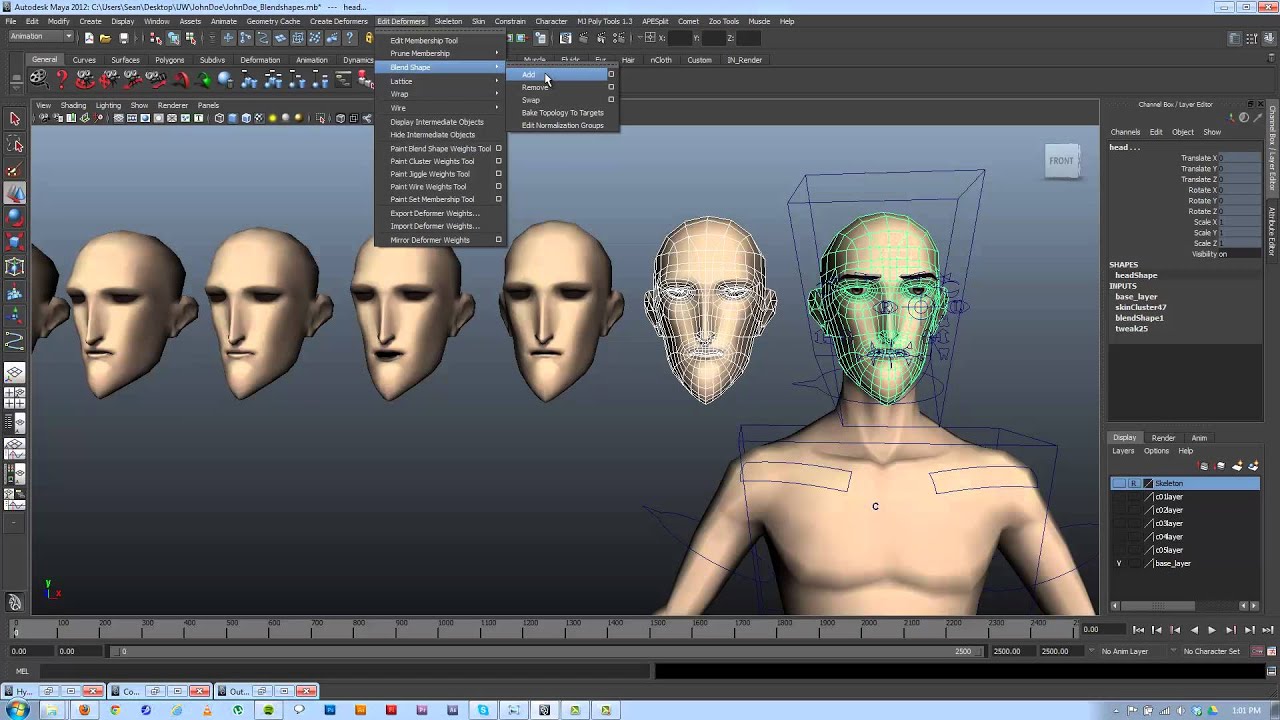Open the Mirror Deformer Weights options box
Viewport: 1280px width, 720px height.
coord(498,240)
